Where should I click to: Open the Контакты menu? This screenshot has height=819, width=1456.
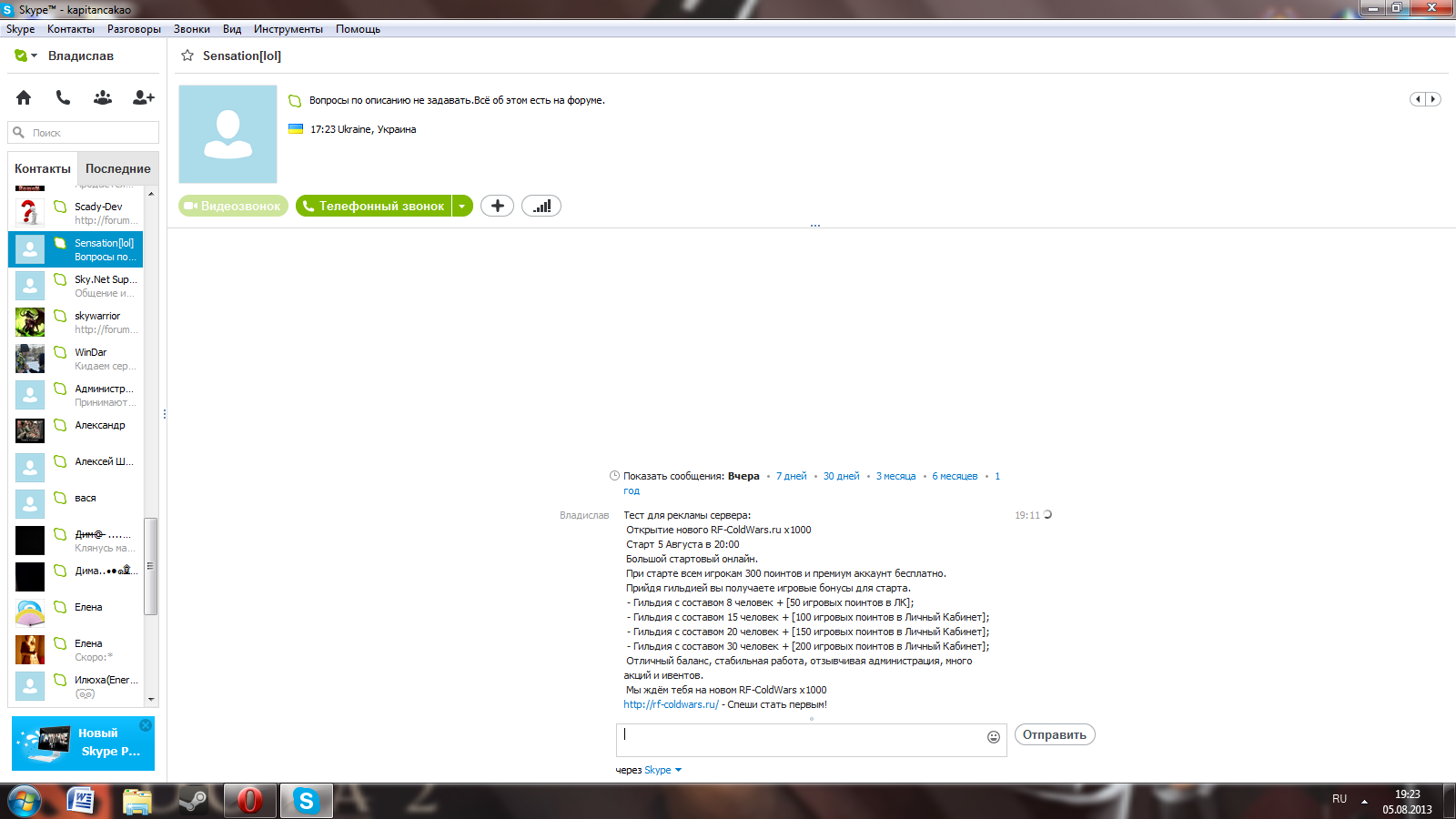[71, 29]
